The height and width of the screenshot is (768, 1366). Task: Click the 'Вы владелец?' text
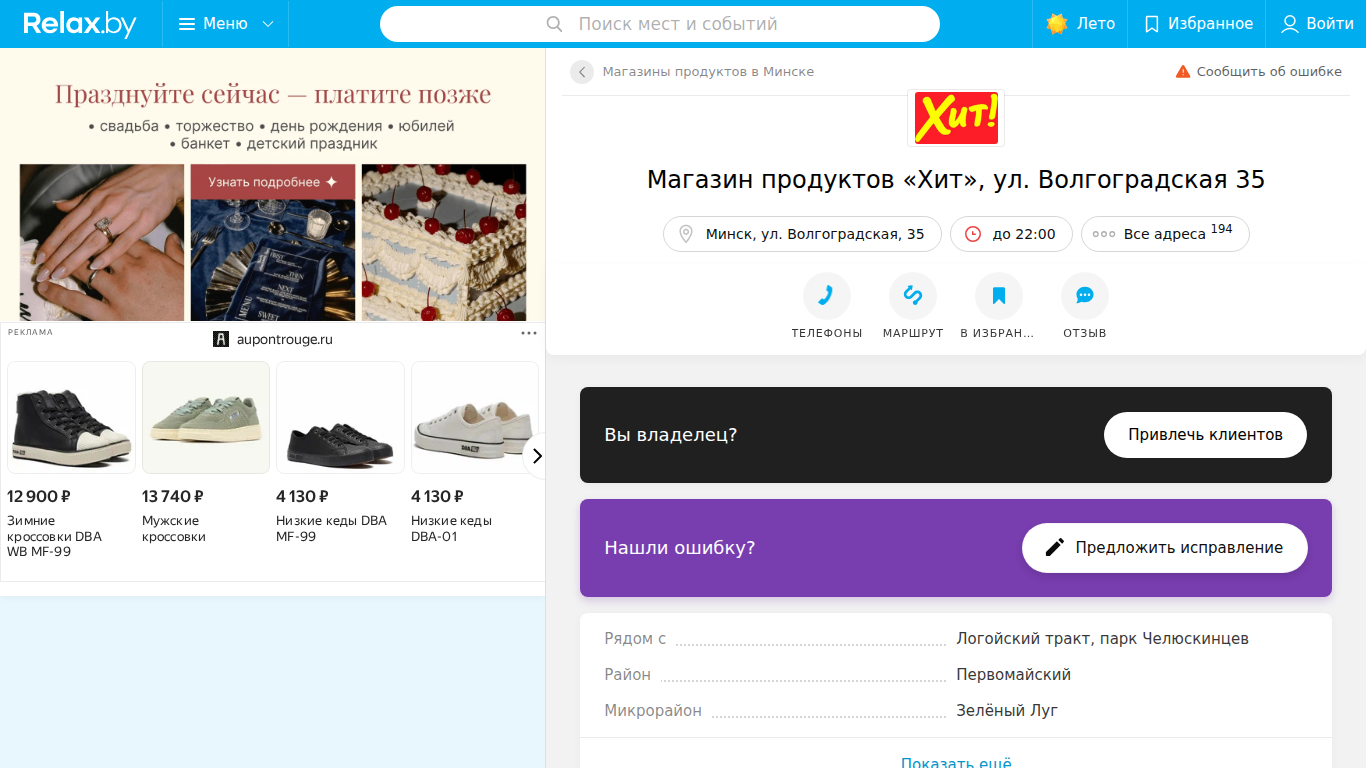point(671,435)
